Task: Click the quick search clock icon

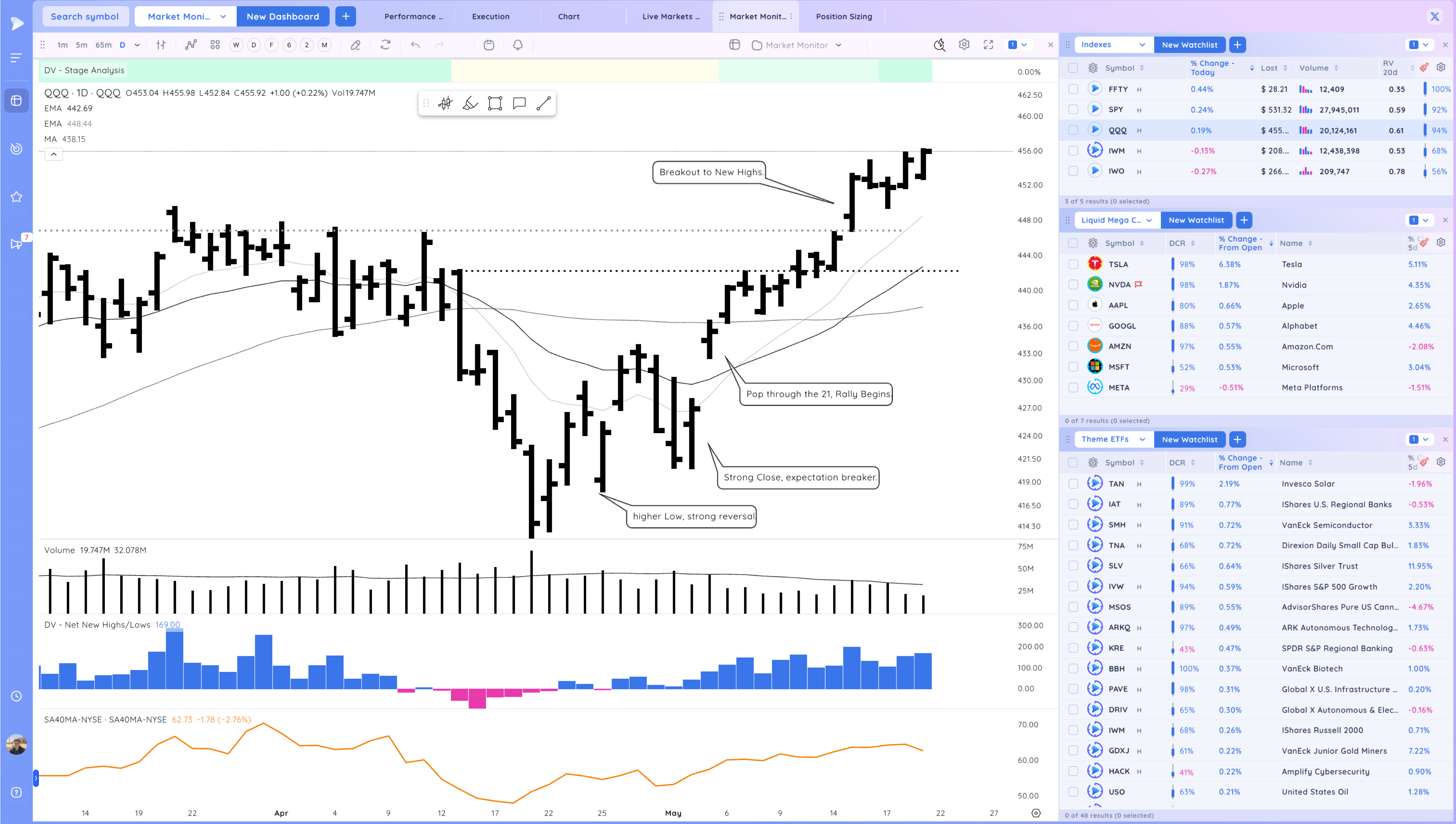Action: (939, 45)
